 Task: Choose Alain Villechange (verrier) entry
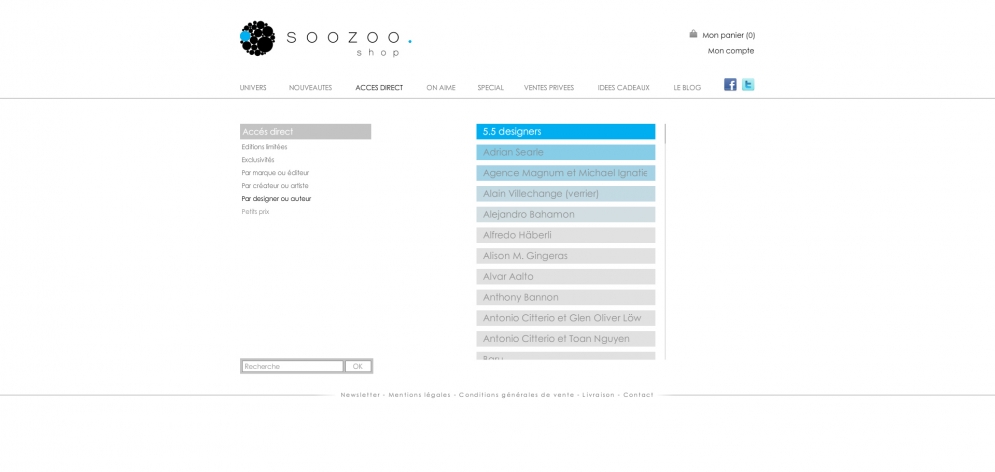click(x=566, y=194)
